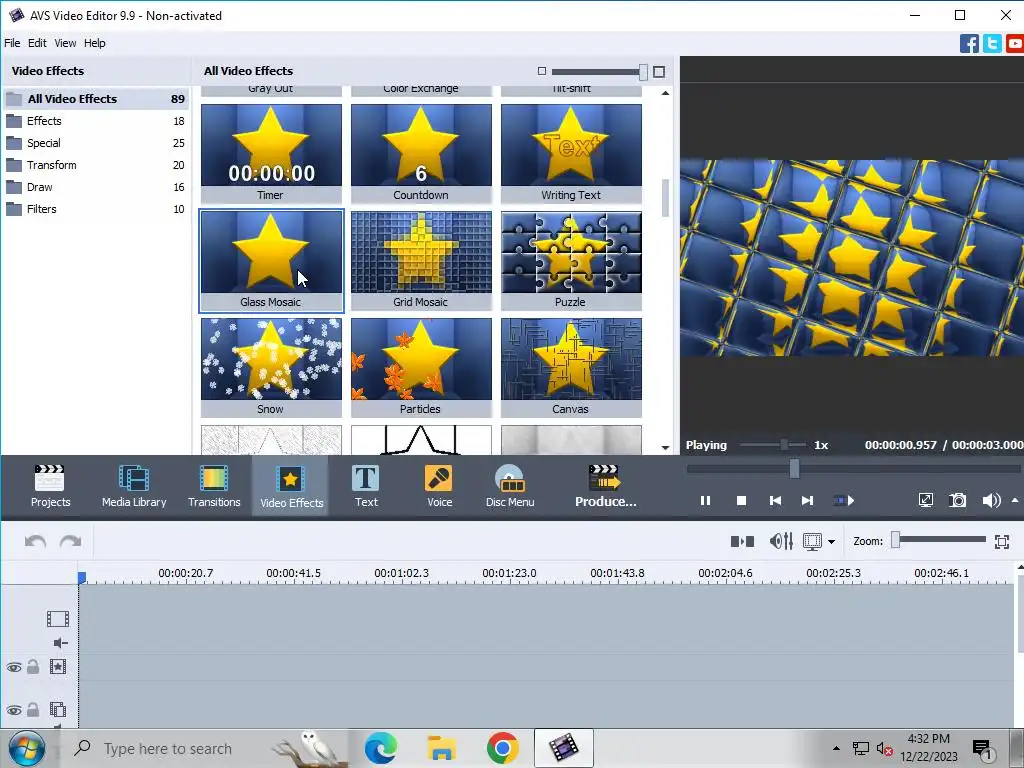This screenshot has width=1024, height=768.
Task: Mute the preview volume speaker
Action: (991, 501)
